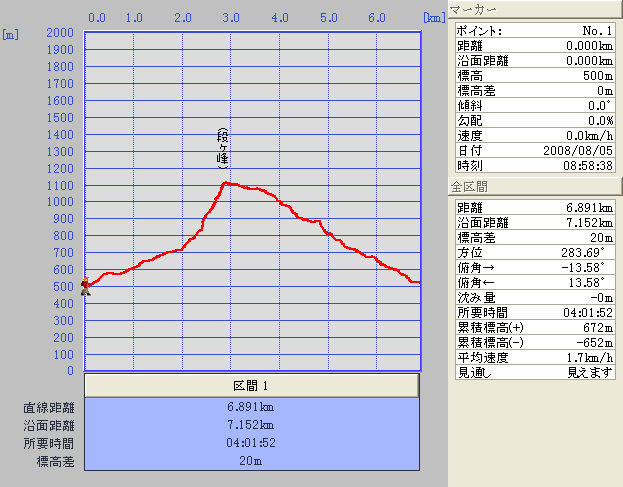Click the 全区間 距離 6.891km value
The image size is (623, 487).
pos(590,207)
